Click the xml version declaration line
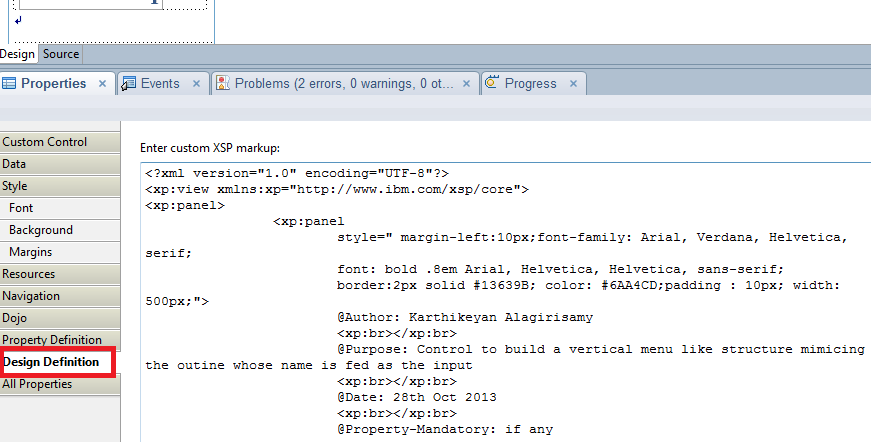 [x=297, y=173]
